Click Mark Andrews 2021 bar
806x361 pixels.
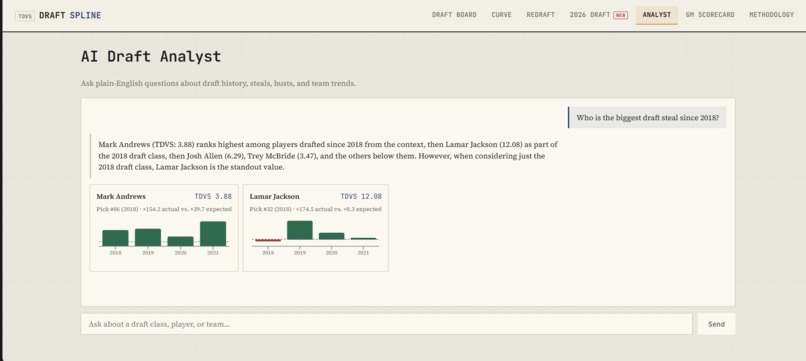point(213,233)
